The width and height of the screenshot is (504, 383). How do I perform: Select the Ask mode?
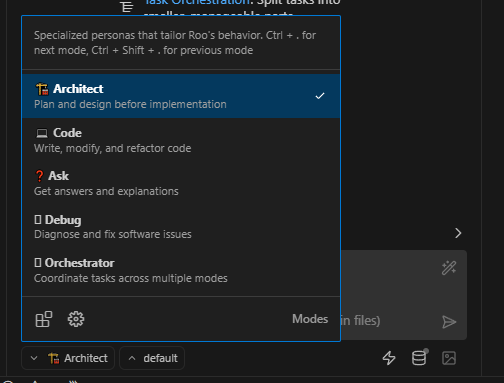[x=181, y=183]
